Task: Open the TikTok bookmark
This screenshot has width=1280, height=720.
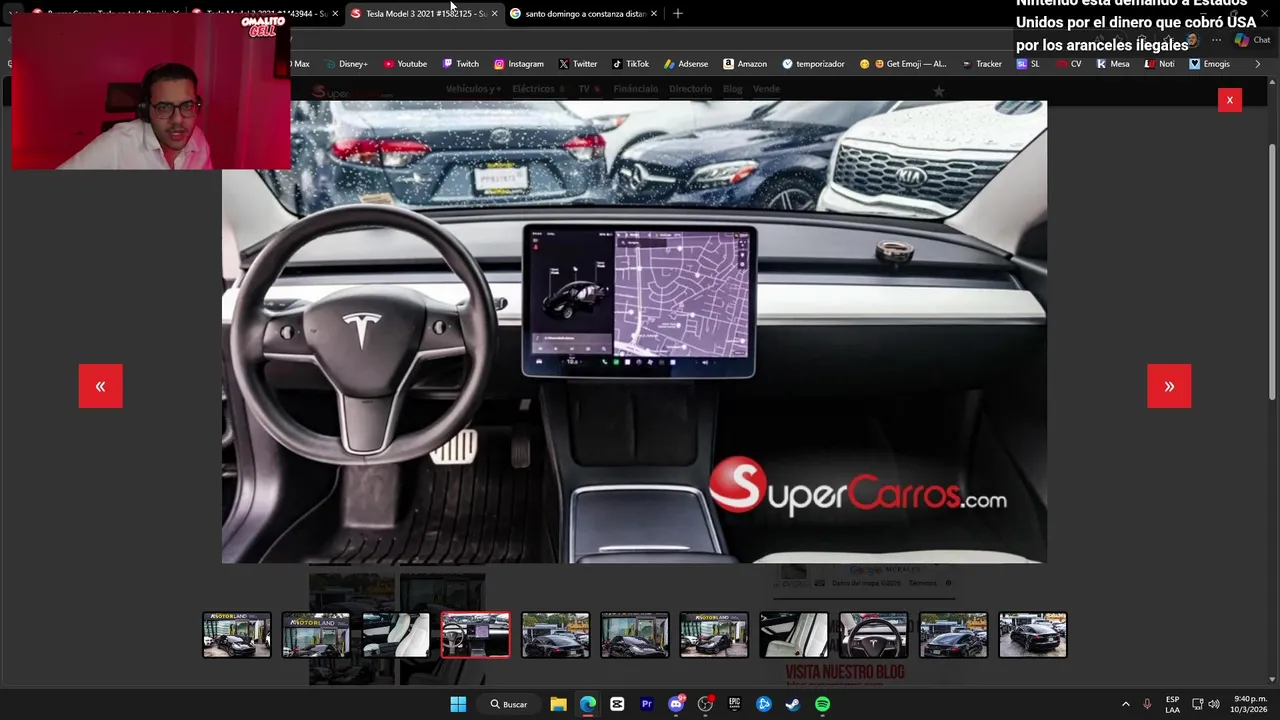Action: pyautogui.click(x=631, y=64)
